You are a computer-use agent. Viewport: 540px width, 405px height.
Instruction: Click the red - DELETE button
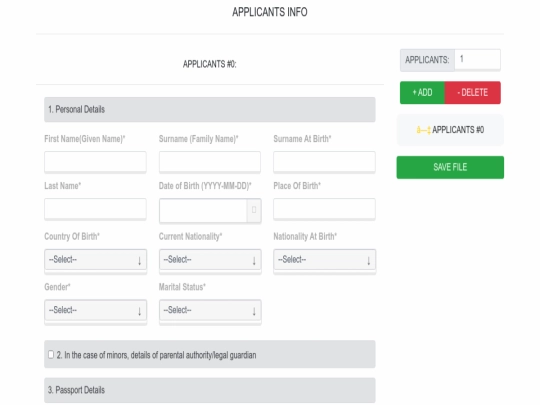click(x=472, y=93)
